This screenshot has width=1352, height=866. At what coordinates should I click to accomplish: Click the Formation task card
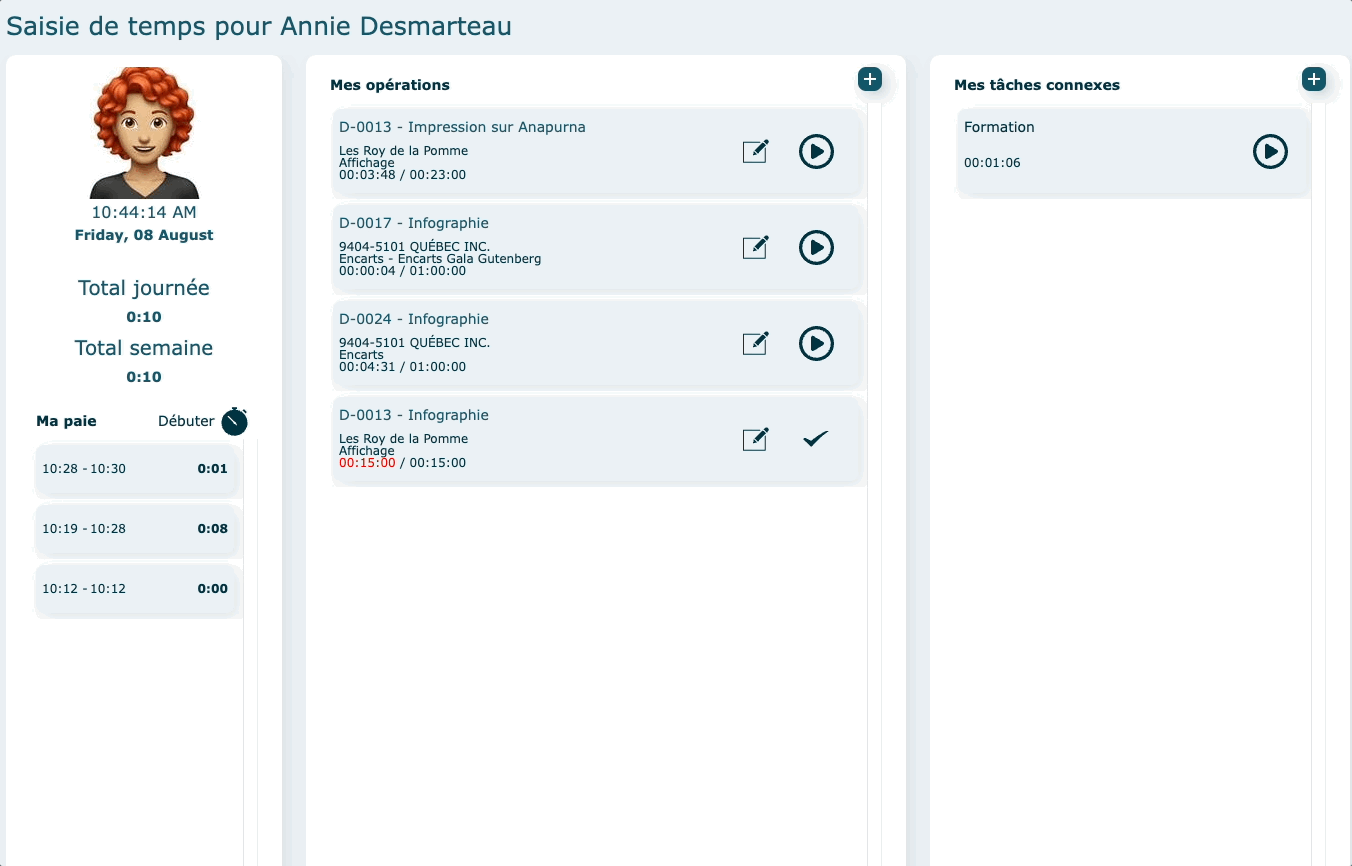click(x=1100, y=150)
